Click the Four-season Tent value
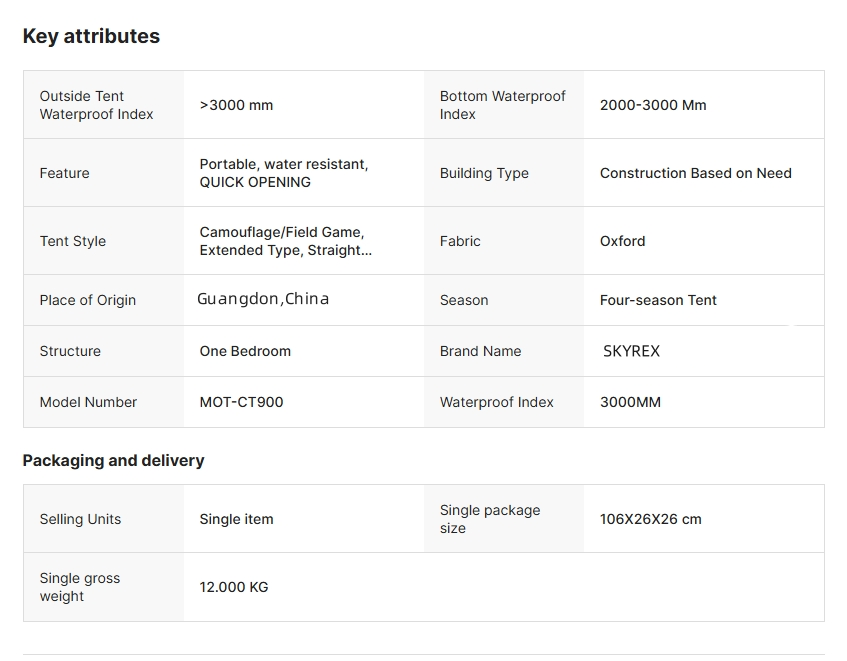847x661 pixels. click(x=658, y=300)
